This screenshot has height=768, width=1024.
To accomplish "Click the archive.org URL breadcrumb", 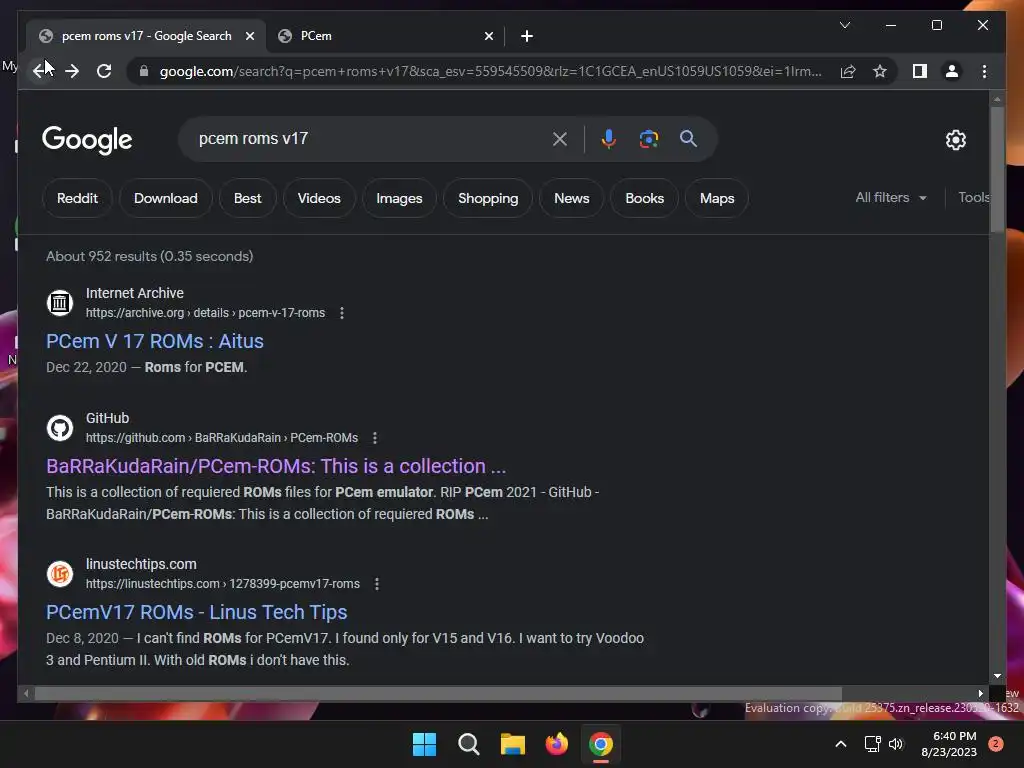I will pyautogui.click(x=205, y=313).
